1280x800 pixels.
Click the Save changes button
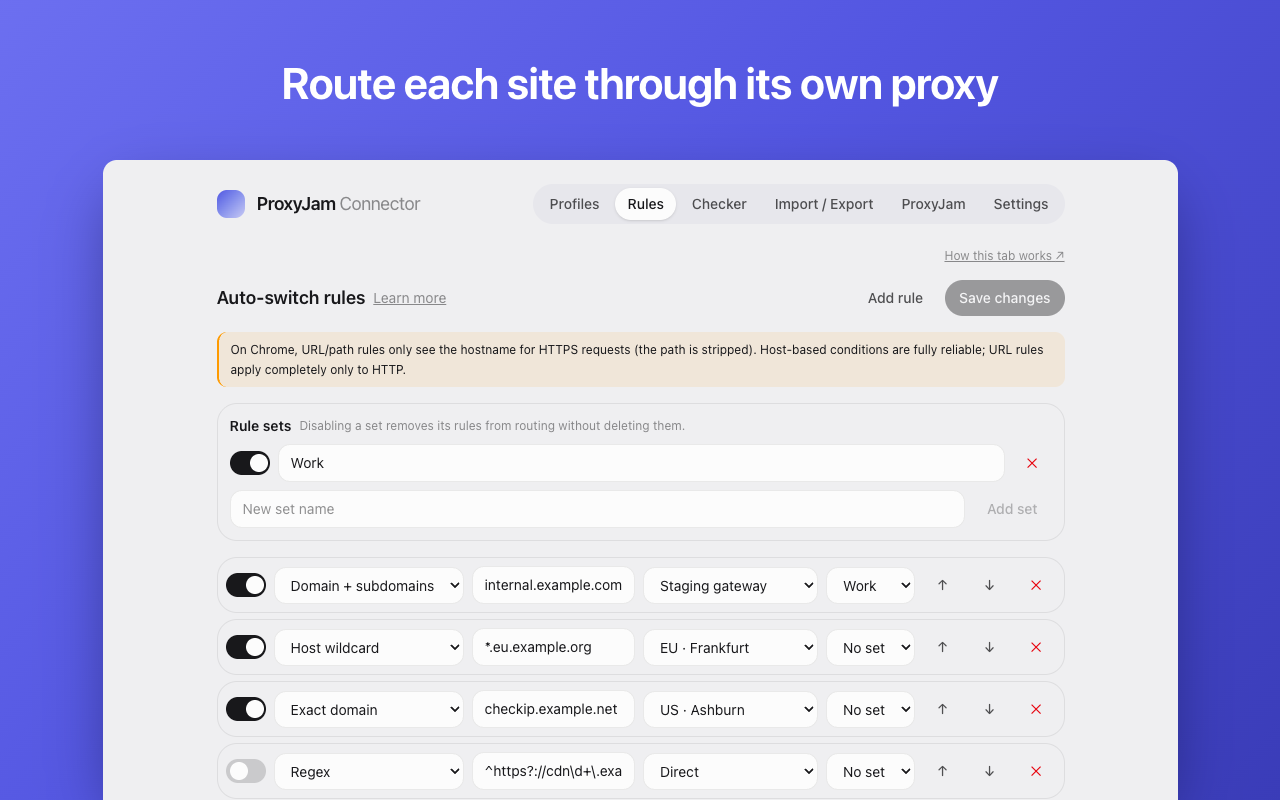point(1005,298)
